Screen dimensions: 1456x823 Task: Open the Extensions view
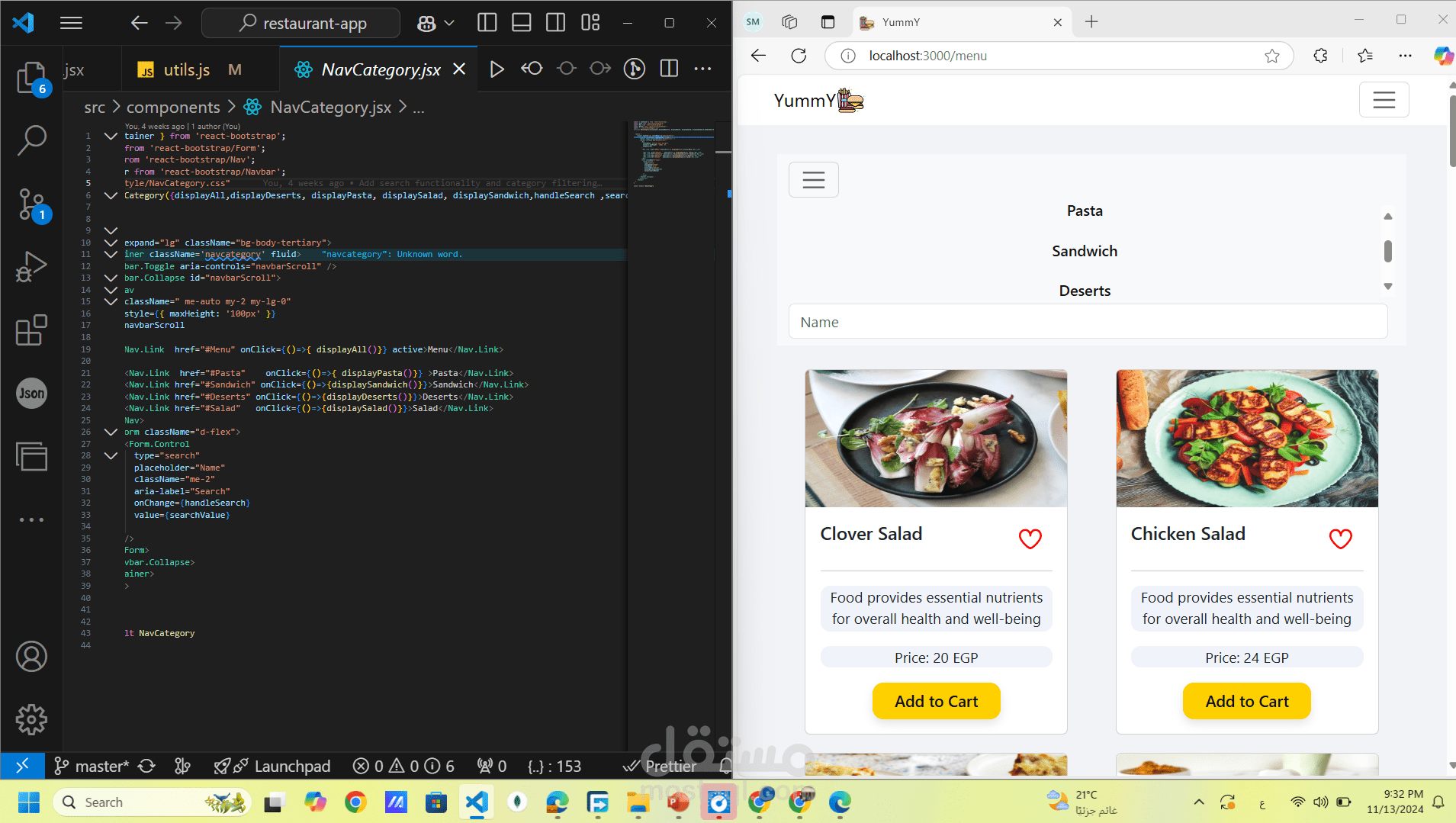31,330
